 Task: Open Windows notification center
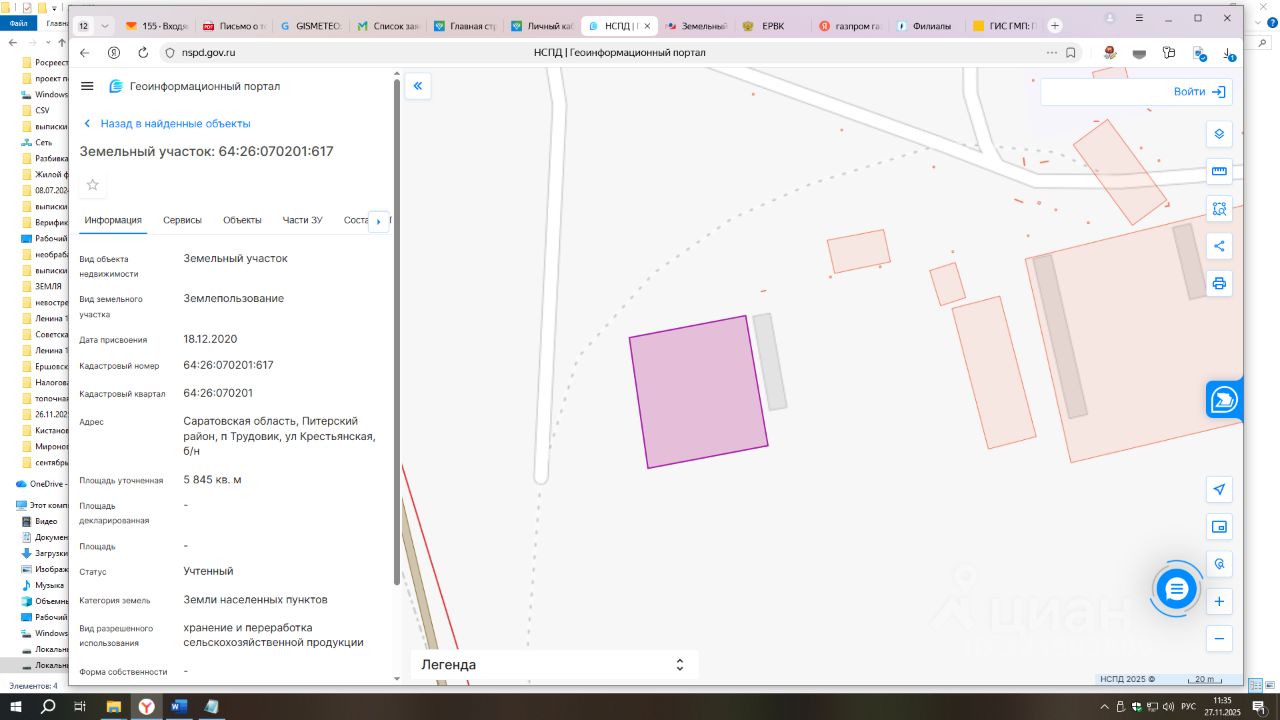pyautogui.click(x=1260, y=707)
